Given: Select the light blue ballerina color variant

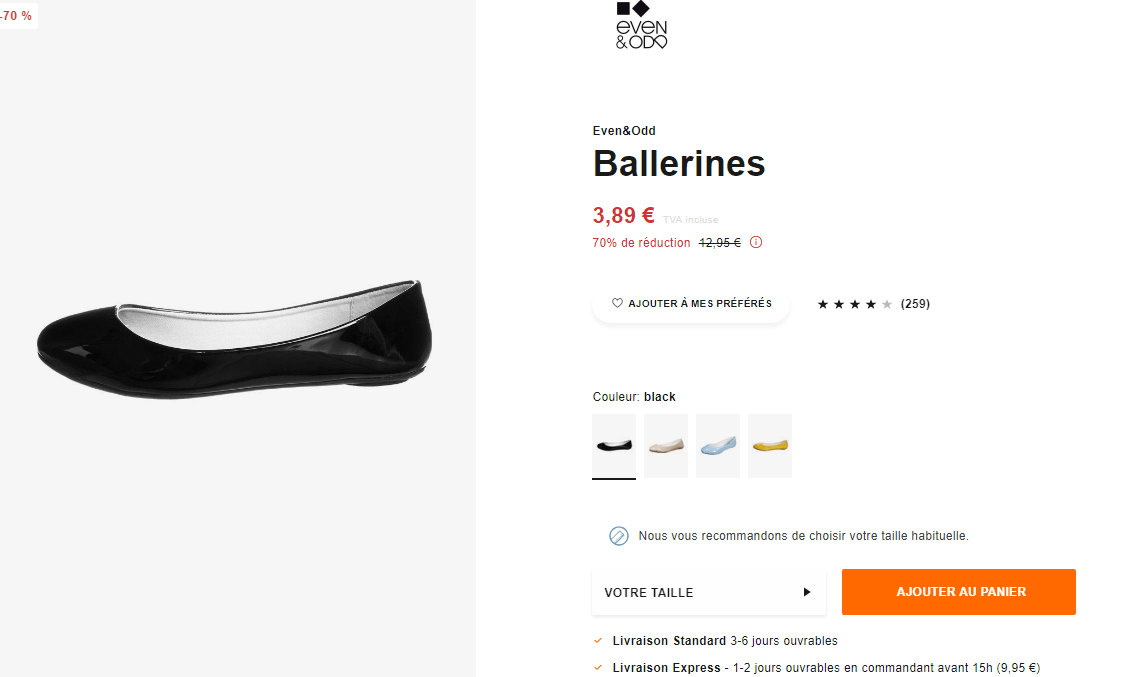Looking at the screenshot, I should click(717, 445).
